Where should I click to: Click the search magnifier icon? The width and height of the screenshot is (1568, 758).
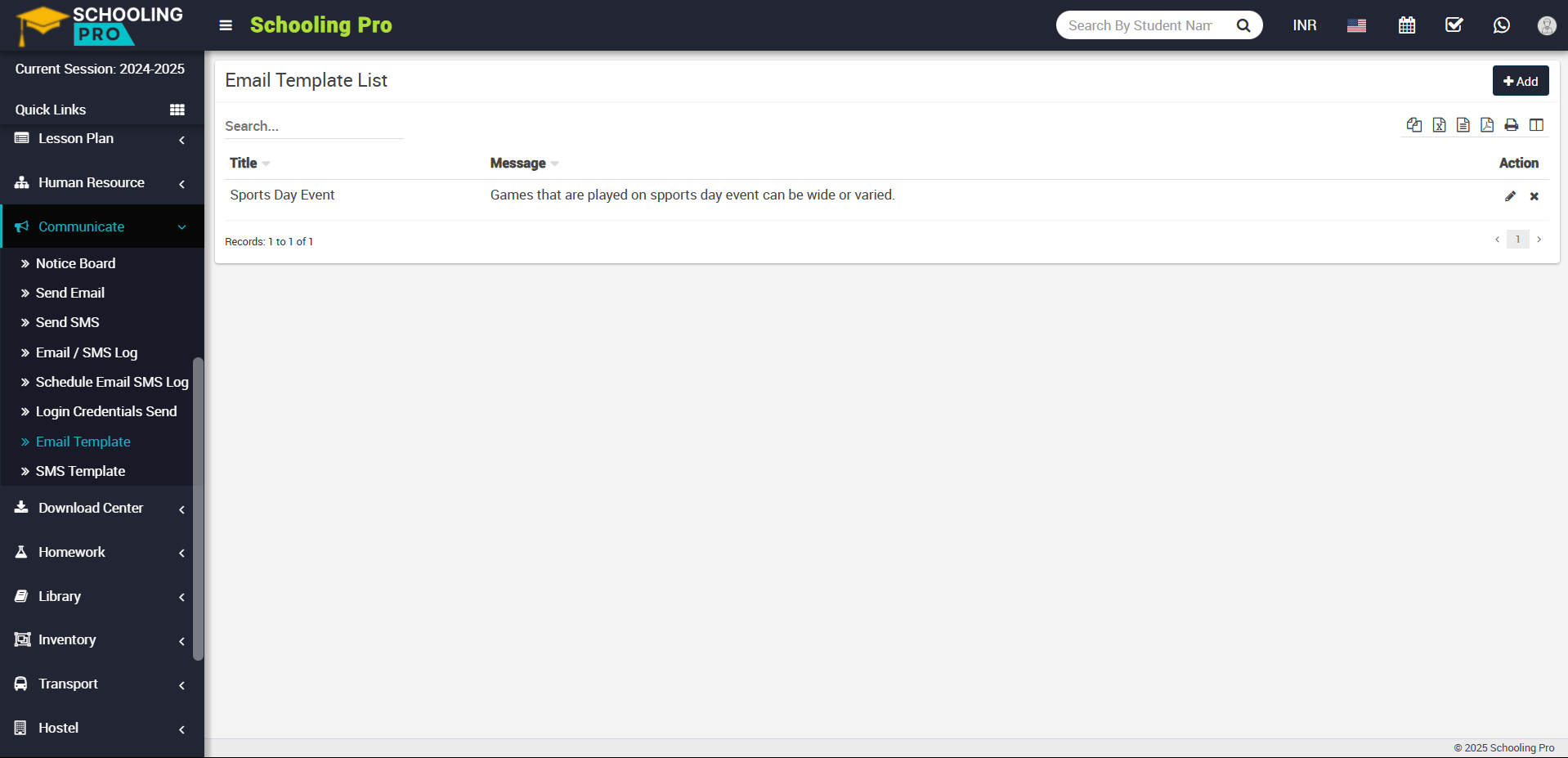click(x=1243, y=25)
